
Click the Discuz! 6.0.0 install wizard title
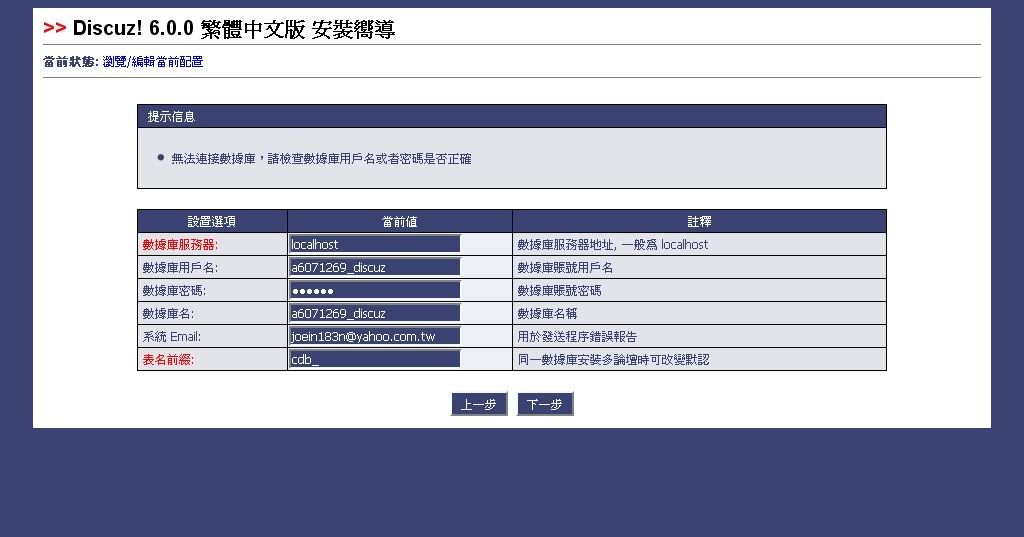point(234,29)
